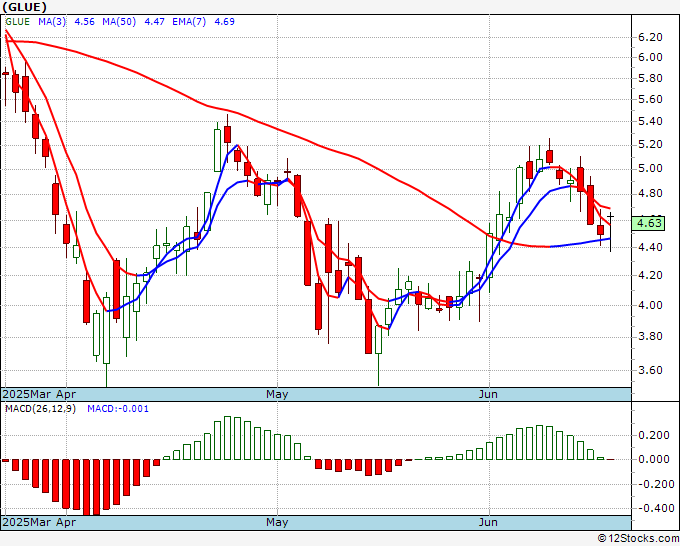This screenshot has width=680, height=546.
Task: Click the (GLUE) chart title
Action: pyautogui.click(x=24, y=7)
